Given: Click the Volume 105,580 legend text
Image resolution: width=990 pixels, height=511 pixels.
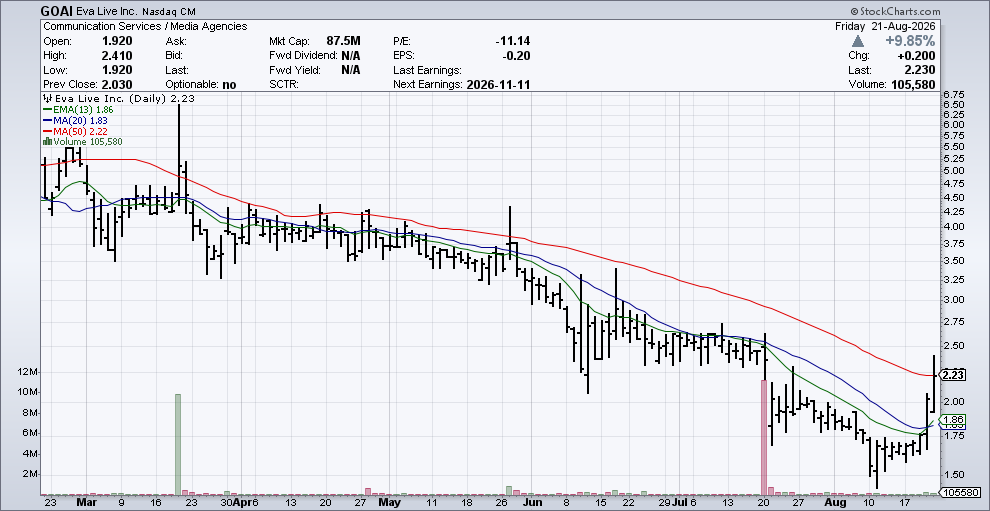Looking at the screenshot, I should (88, 141).
